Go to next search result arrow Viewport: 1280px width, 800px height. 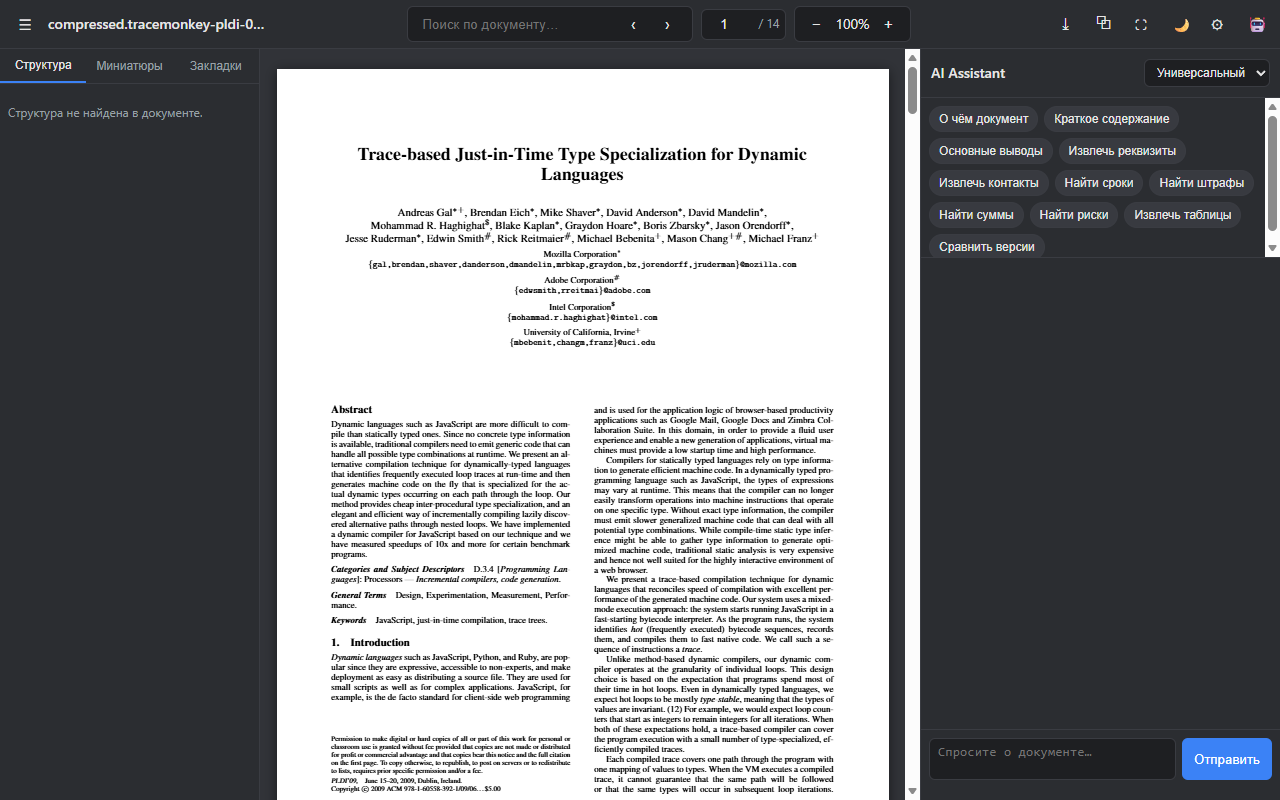coord(667,24)
